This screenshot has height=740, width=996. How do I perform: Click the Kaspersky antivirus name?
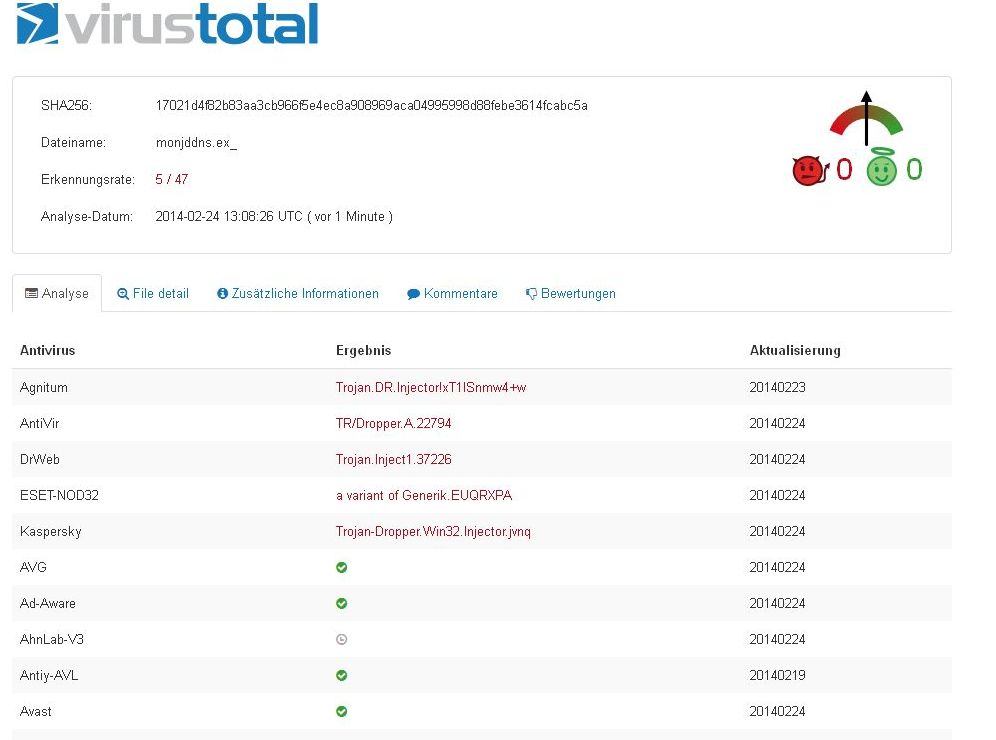(x=51, y=532)
